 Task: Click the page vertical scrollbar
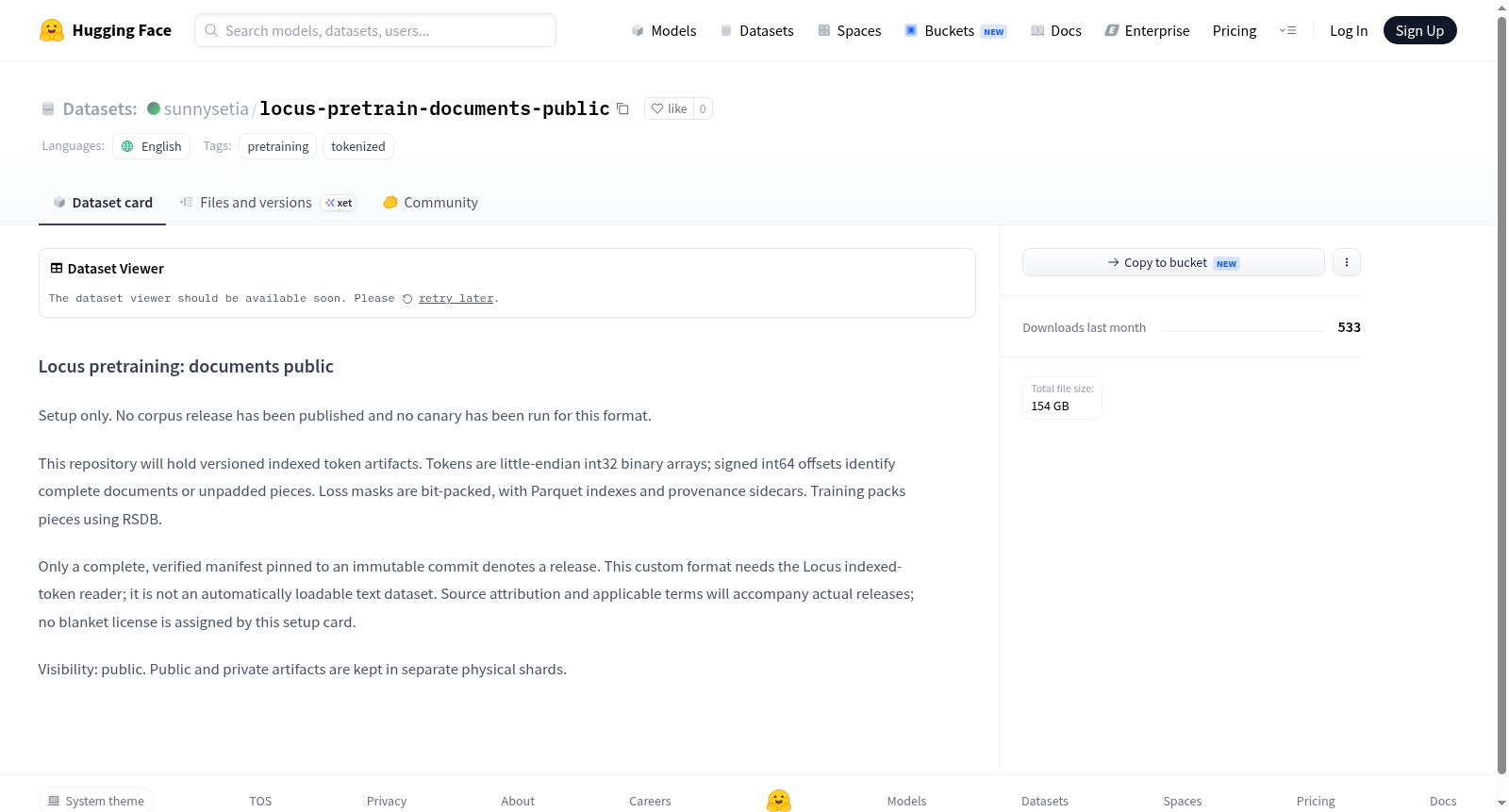pos(1501,394)
